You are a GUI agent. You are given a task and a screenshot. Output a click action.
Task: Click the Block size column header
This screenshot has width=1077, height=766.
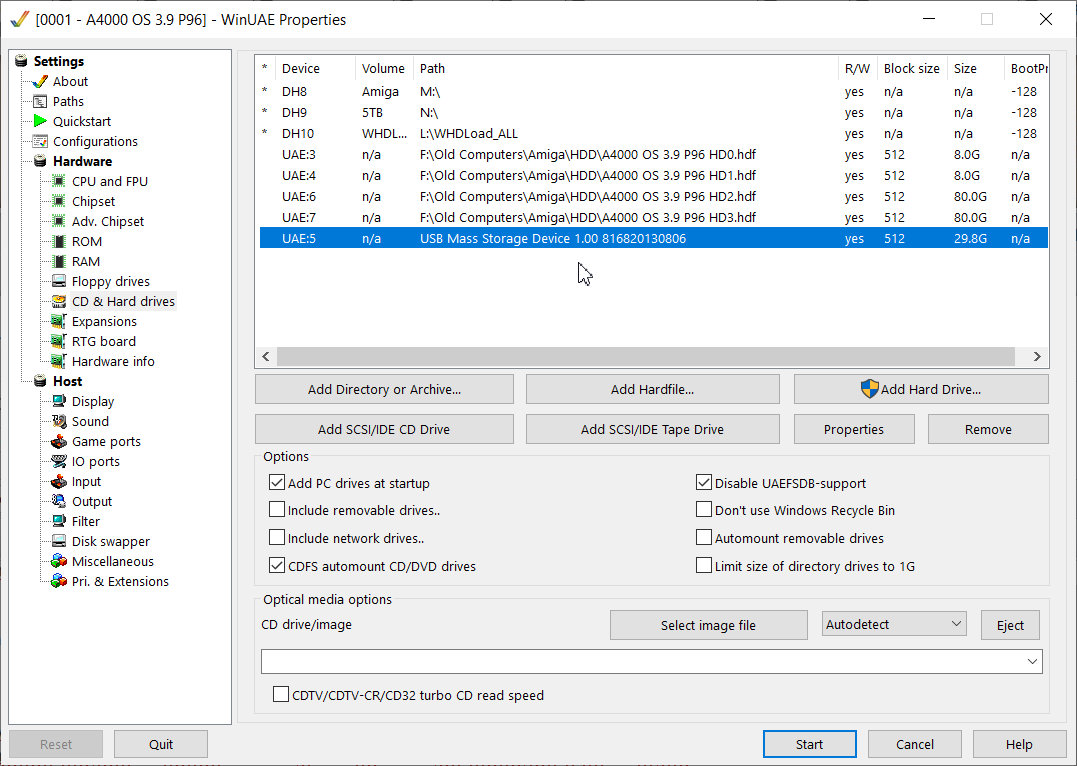912,69
